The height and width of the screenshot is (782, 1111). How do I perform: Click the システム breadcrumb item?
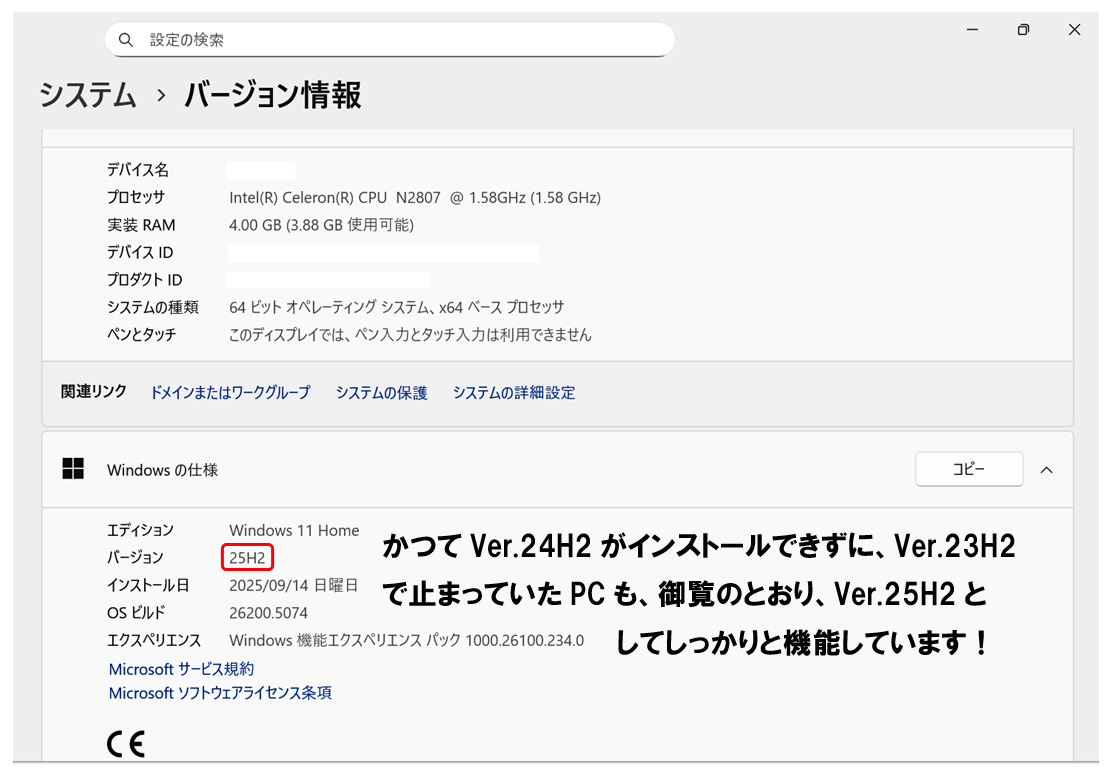click(88, 95)
